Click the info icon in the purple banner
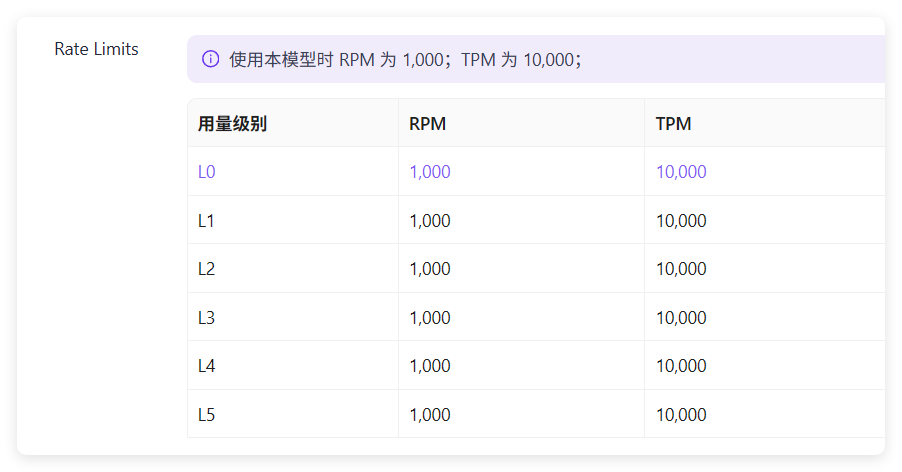The image size is (902, 472). point(211,59)
